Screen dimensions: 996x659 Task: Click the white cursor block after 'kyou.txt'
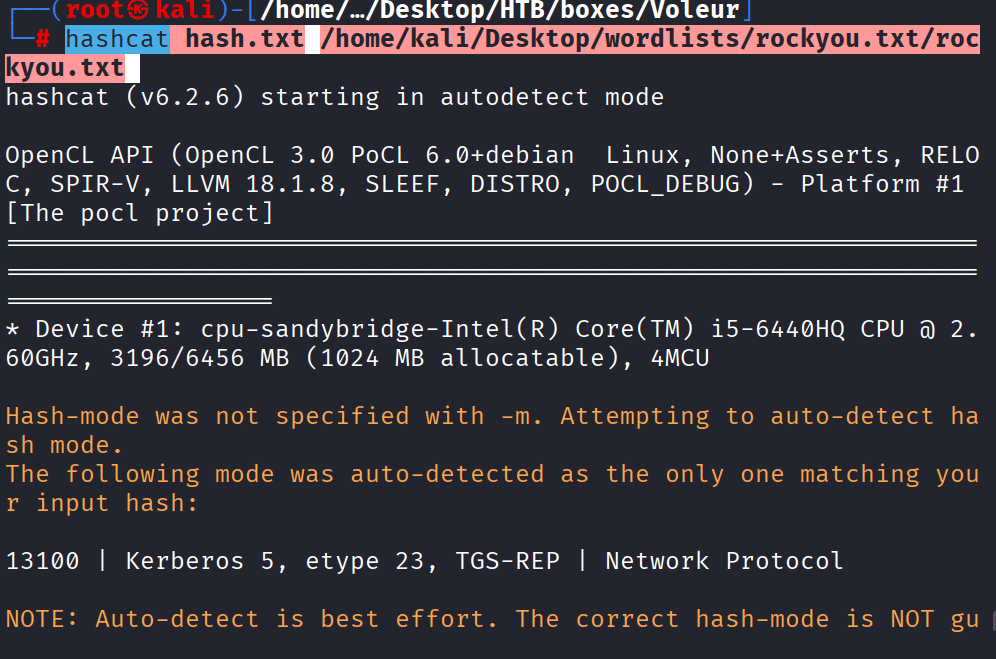coord(132,69)
